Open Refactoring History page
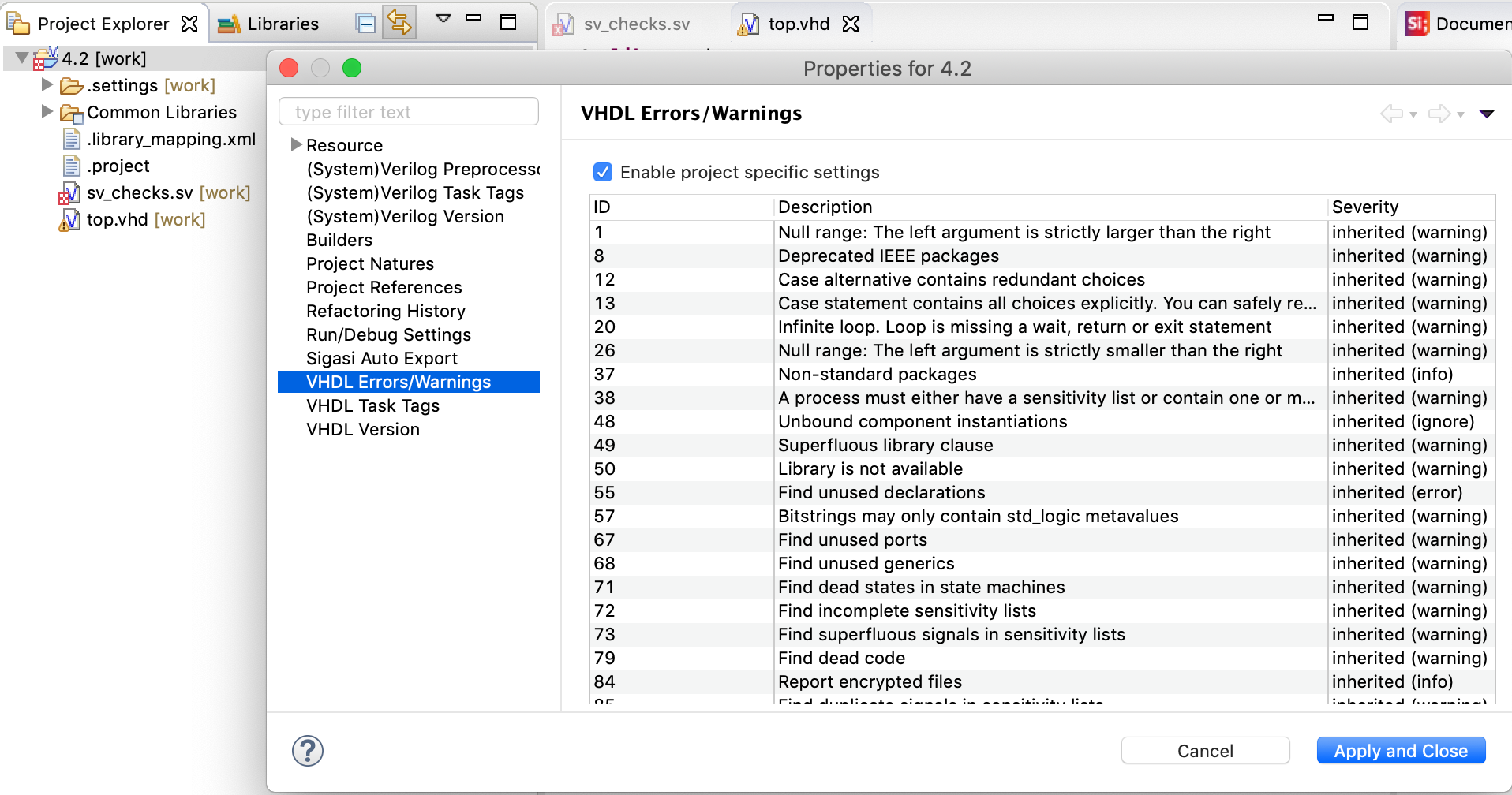Image resolution: width=1512 pixels, height=795 pixels. click(x=386, y=311)
